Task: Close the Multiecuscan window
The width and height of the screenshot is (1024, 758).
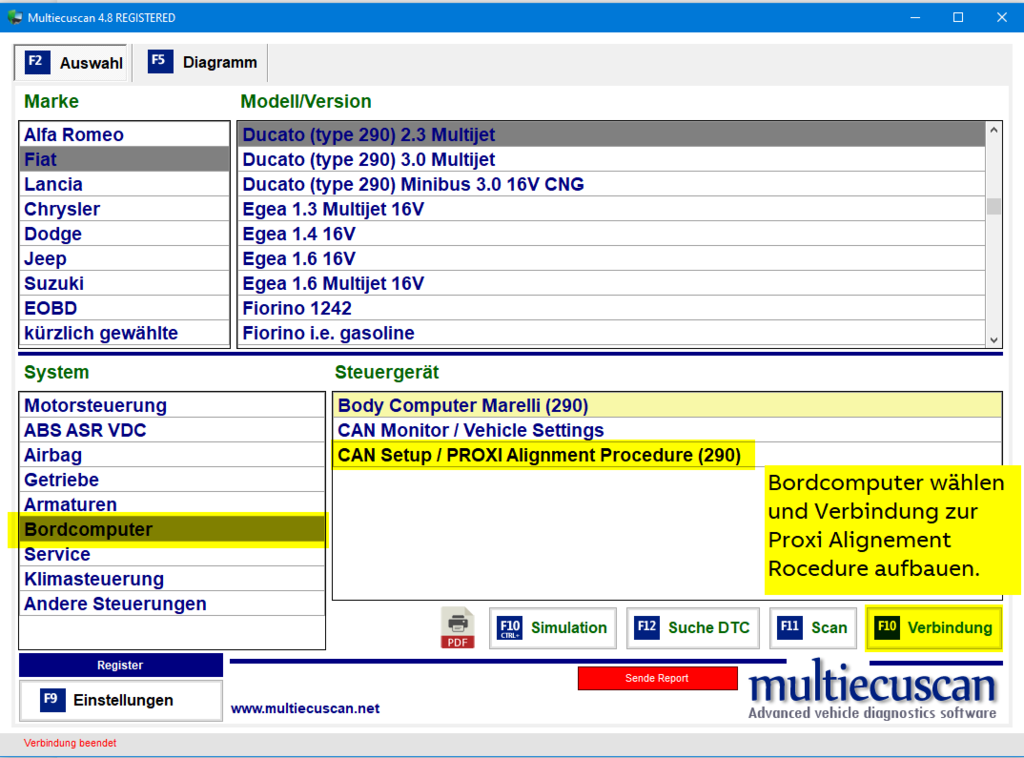Action: tap(1001, 18)
